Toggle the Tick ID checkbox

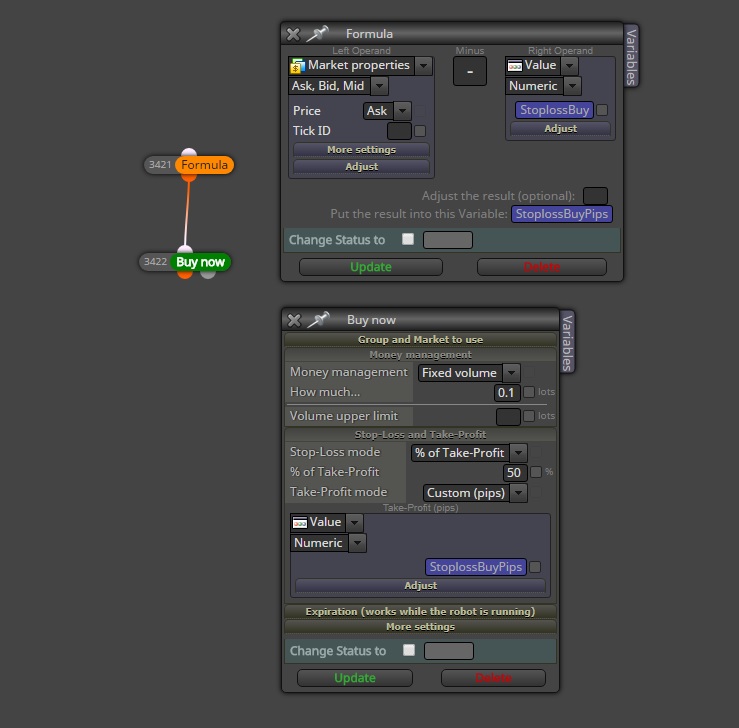tap(420, 131)
